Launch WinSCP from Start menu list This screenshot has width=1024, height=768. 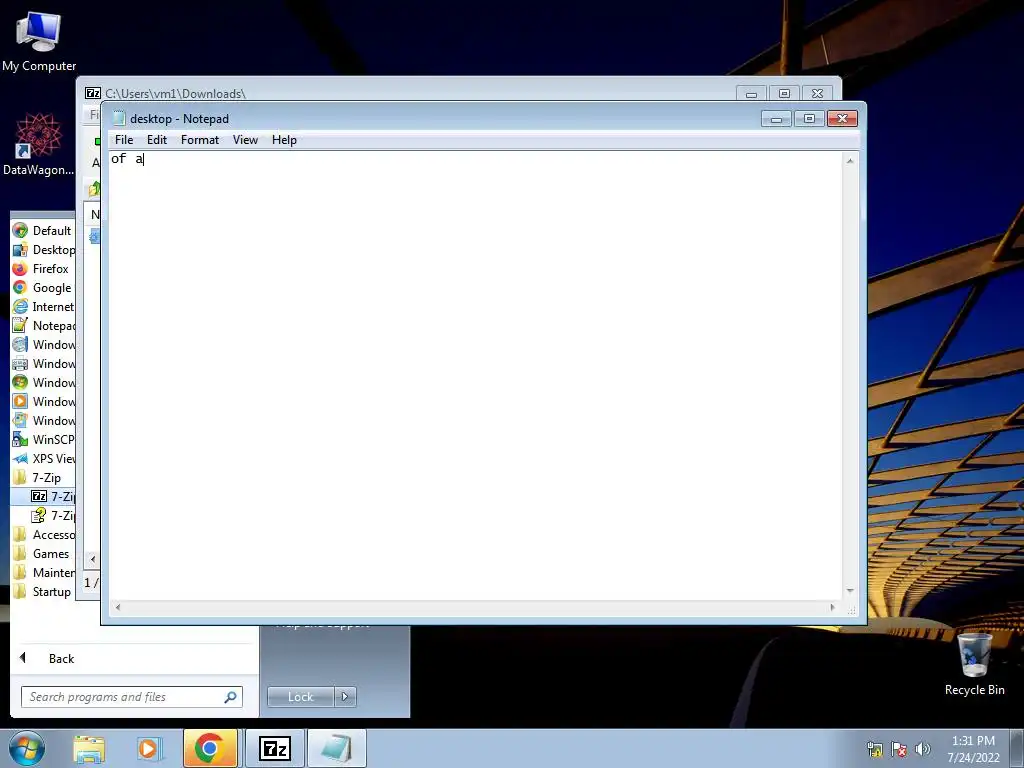click(x=43, y=440)
